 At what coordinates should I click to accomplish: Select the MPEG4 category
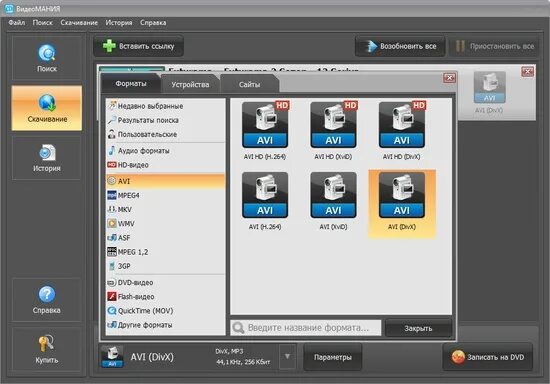pyautogui.click(x=165, y=195)
